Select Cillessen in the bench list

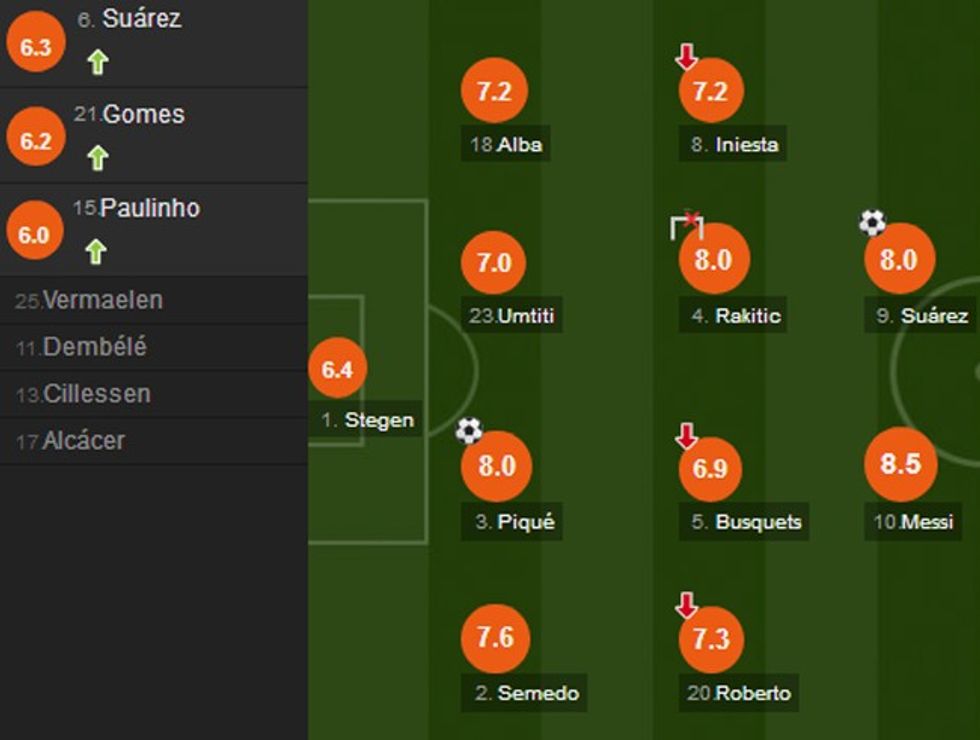point(84,394)
